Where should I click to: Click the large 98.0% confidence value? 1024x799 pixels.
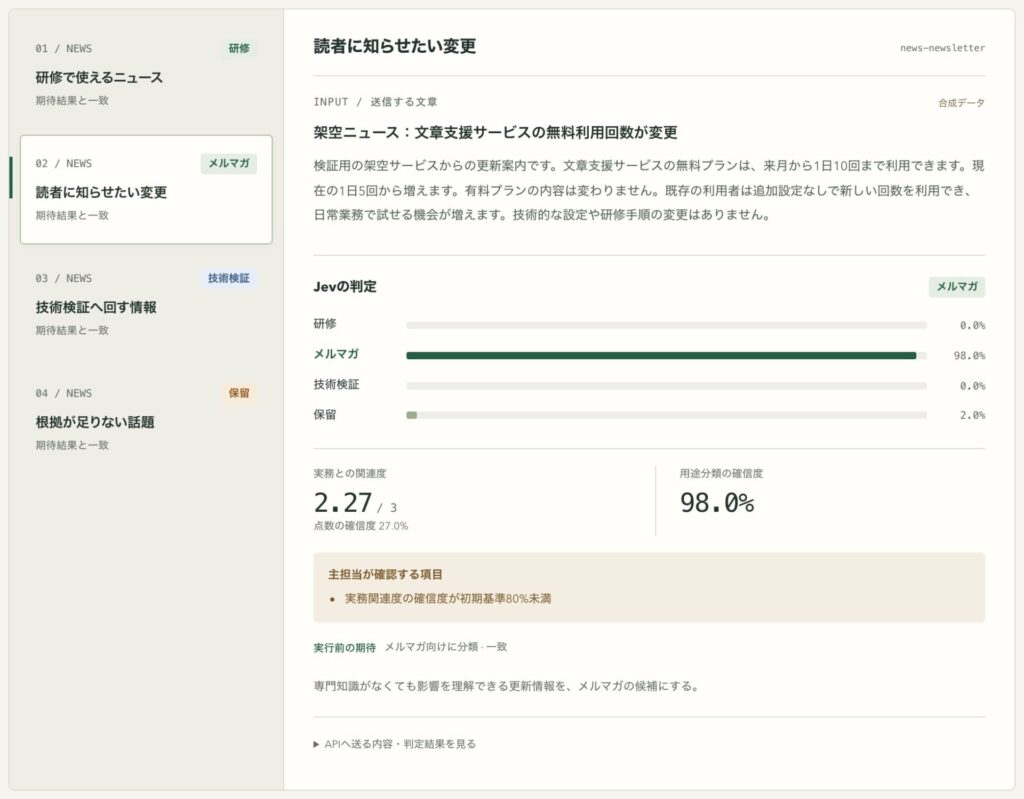pos(716,502)
